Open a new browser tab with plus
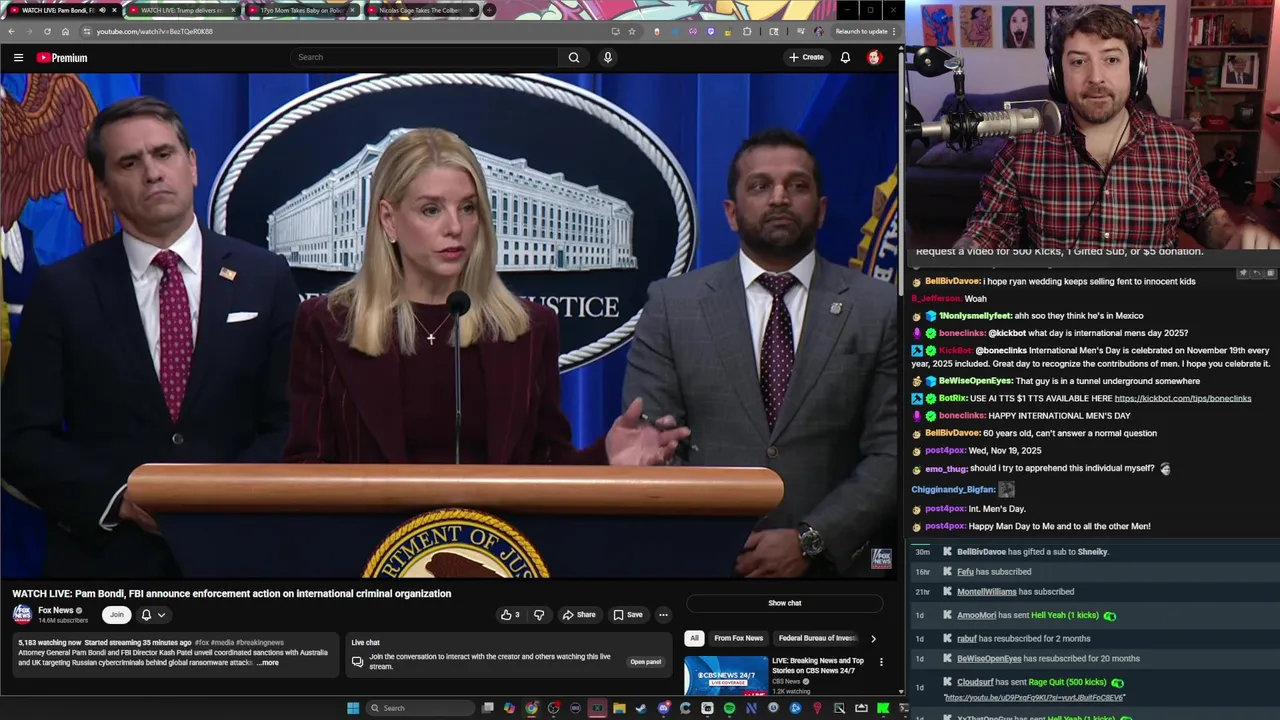 [x=489, y=10]
